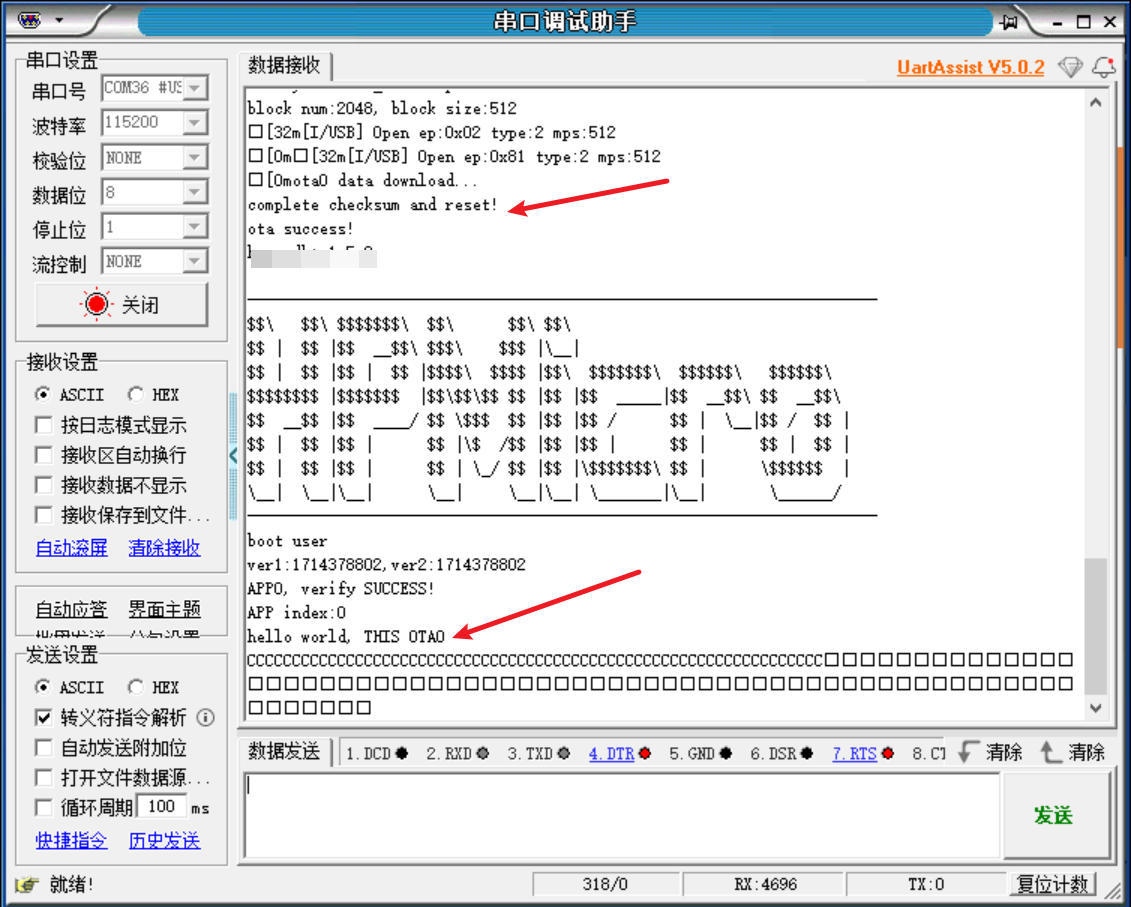The width and height of the screenshot is (1131, 907).
Task: Click the 'ota success!' log line
Action: coord(300,229)
